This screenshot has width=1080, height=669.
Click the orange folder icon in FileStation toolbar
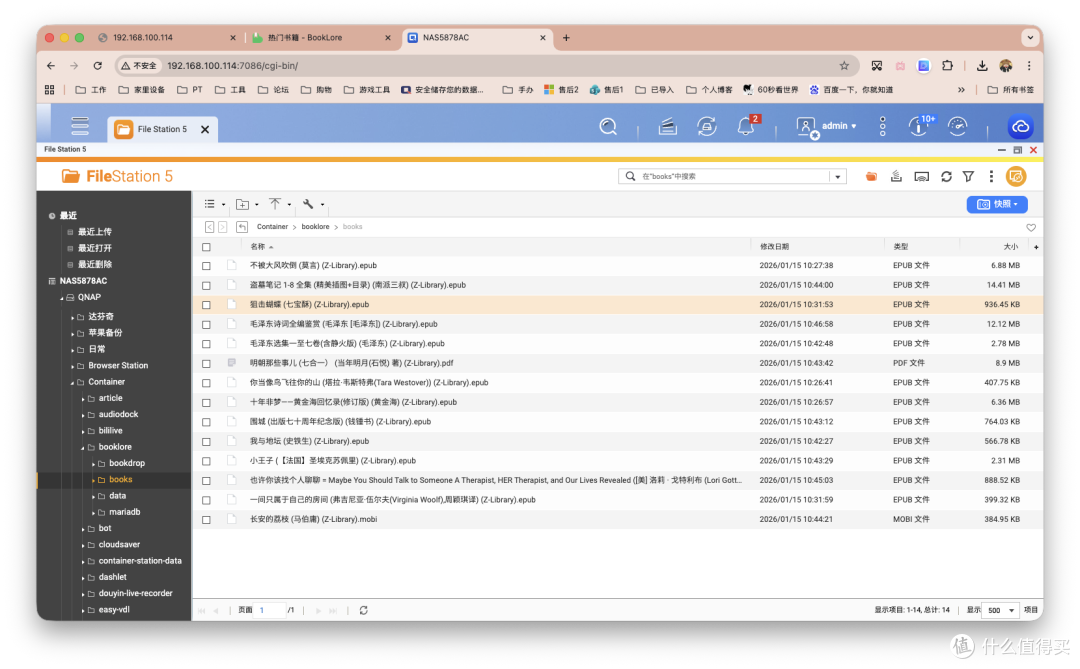point(871,176)
